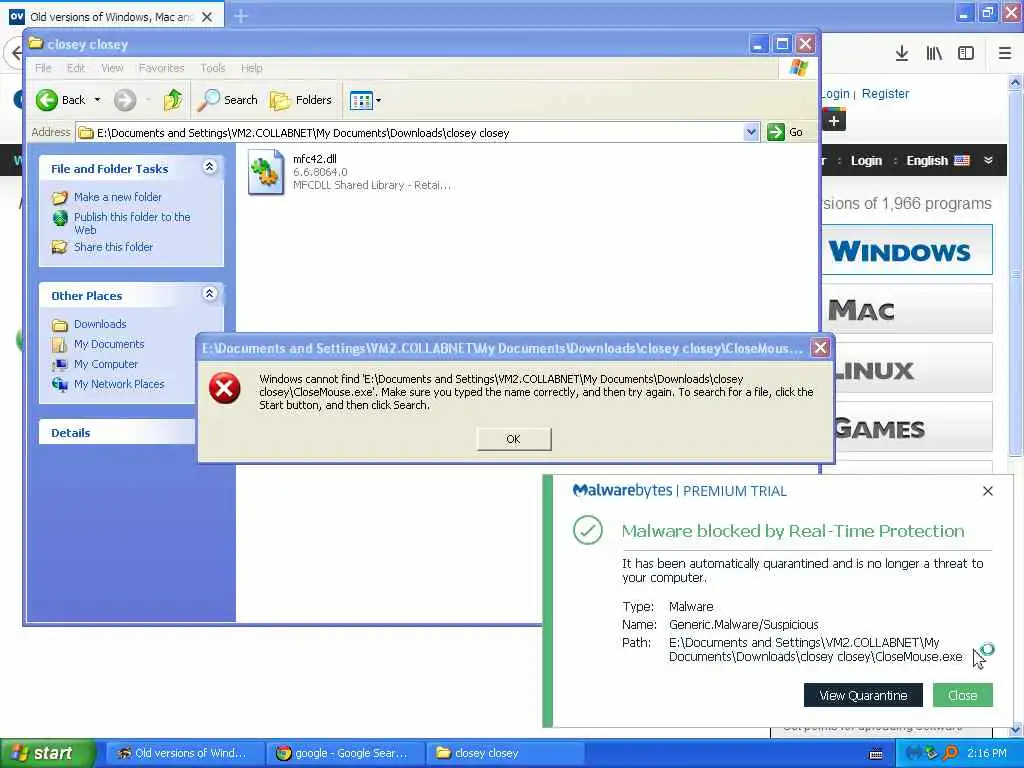Open the Favorites menu in Explorer
This screenshot has height=768, width=1024.
coord(161,68)
